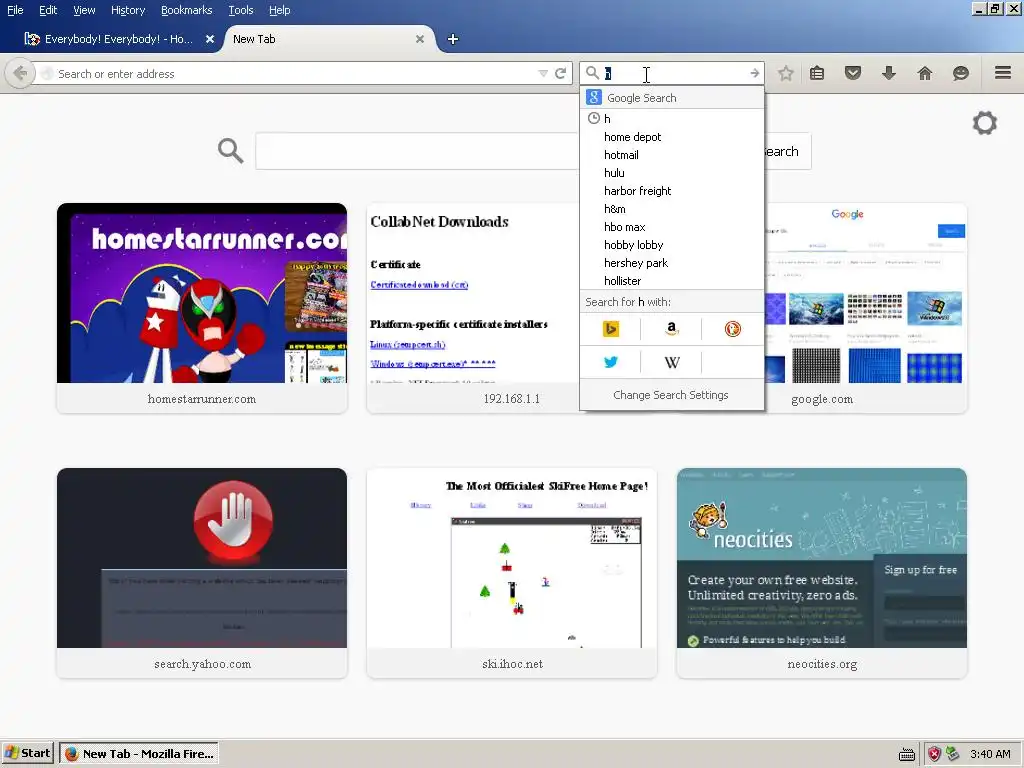Choose suggestion 'harbor freight'
The image size is (1024, 768).
click(x=671, y=191)
